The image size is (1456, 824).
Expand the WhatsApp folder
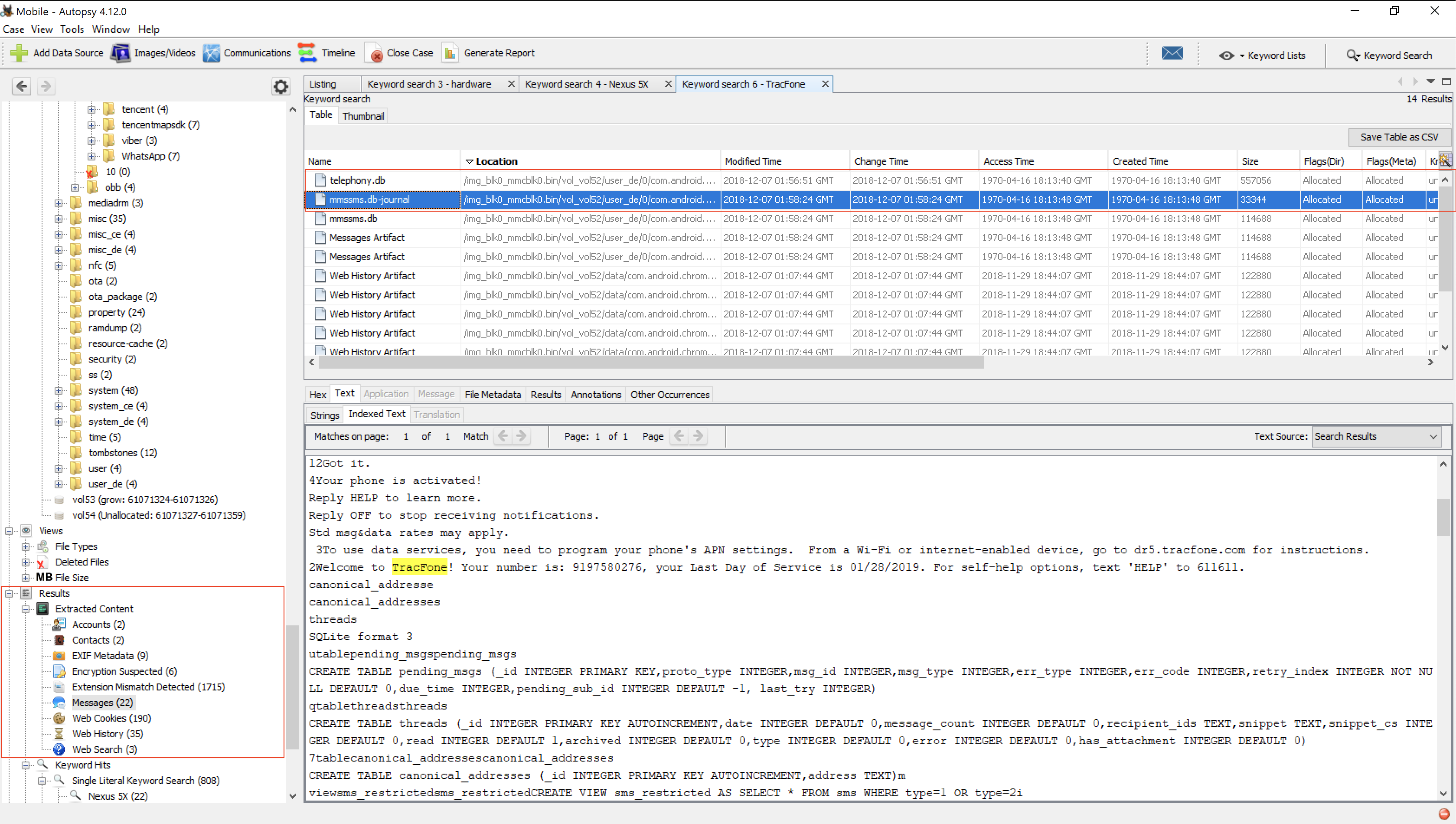pos(91,156)
